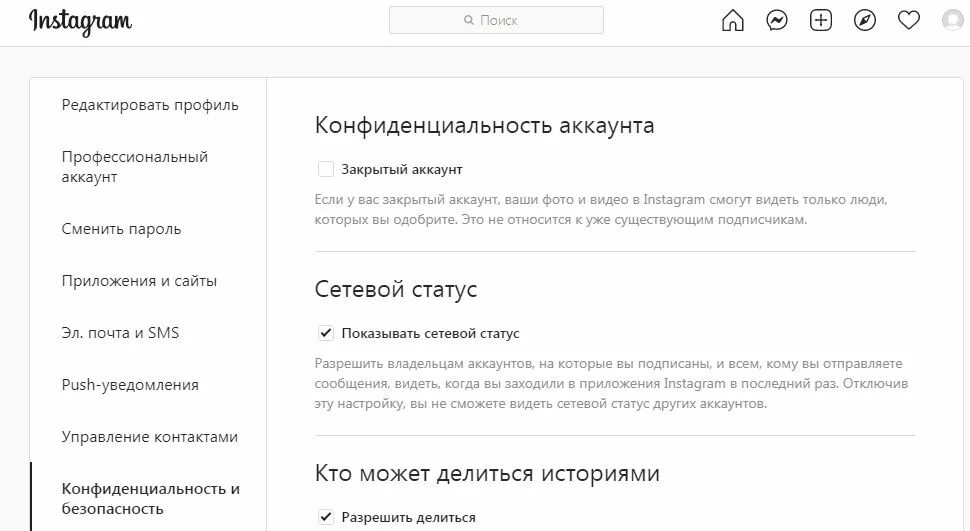970x531 pixels.
Task: Open the Explore compass icon
Action: [x=864, y=20]
